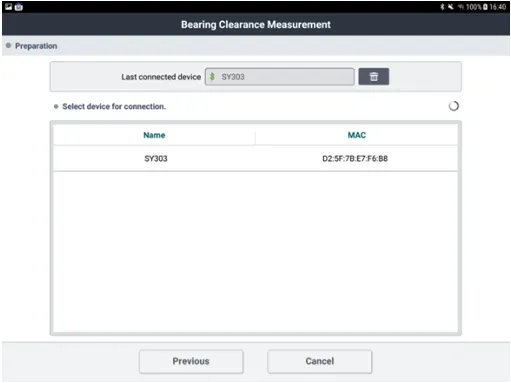Click the loading spinner icon

coord(453,106)
